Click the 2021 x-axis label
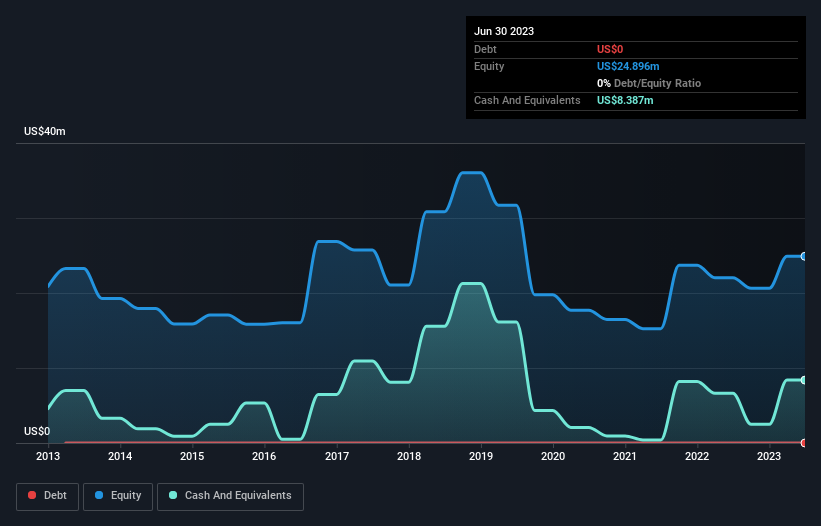This screenshot has height=526, width=821. (625, 456)
